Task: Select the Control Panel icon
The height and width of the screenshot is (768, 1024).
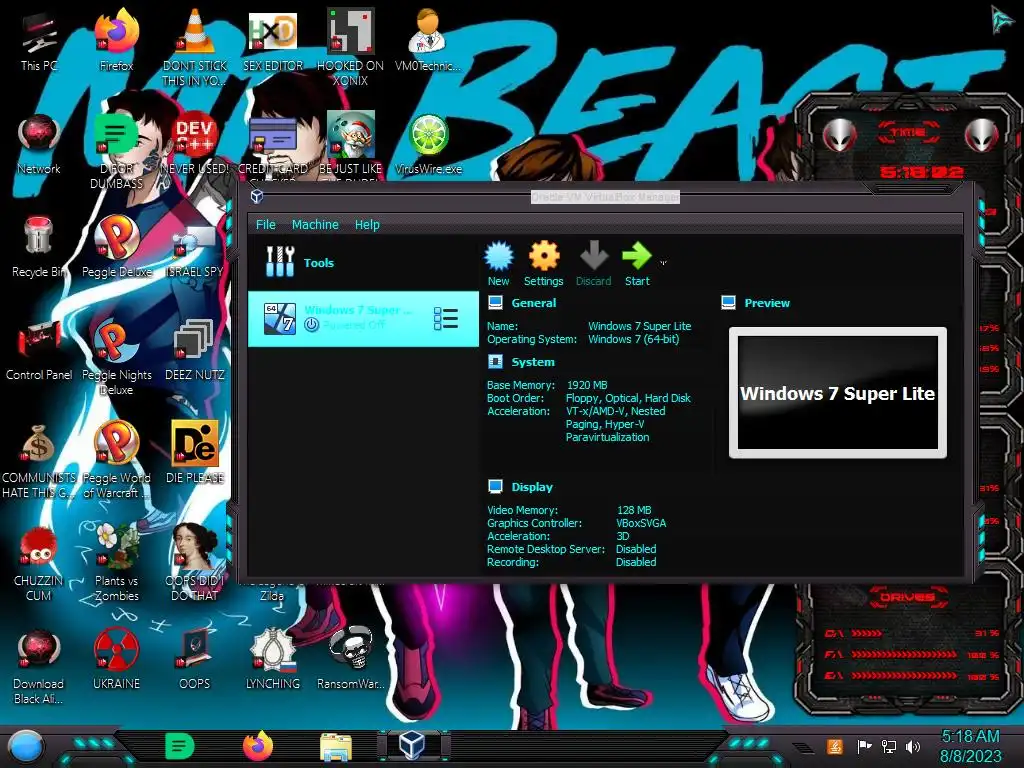Action: pyautogui.click(x=39, y=341)
